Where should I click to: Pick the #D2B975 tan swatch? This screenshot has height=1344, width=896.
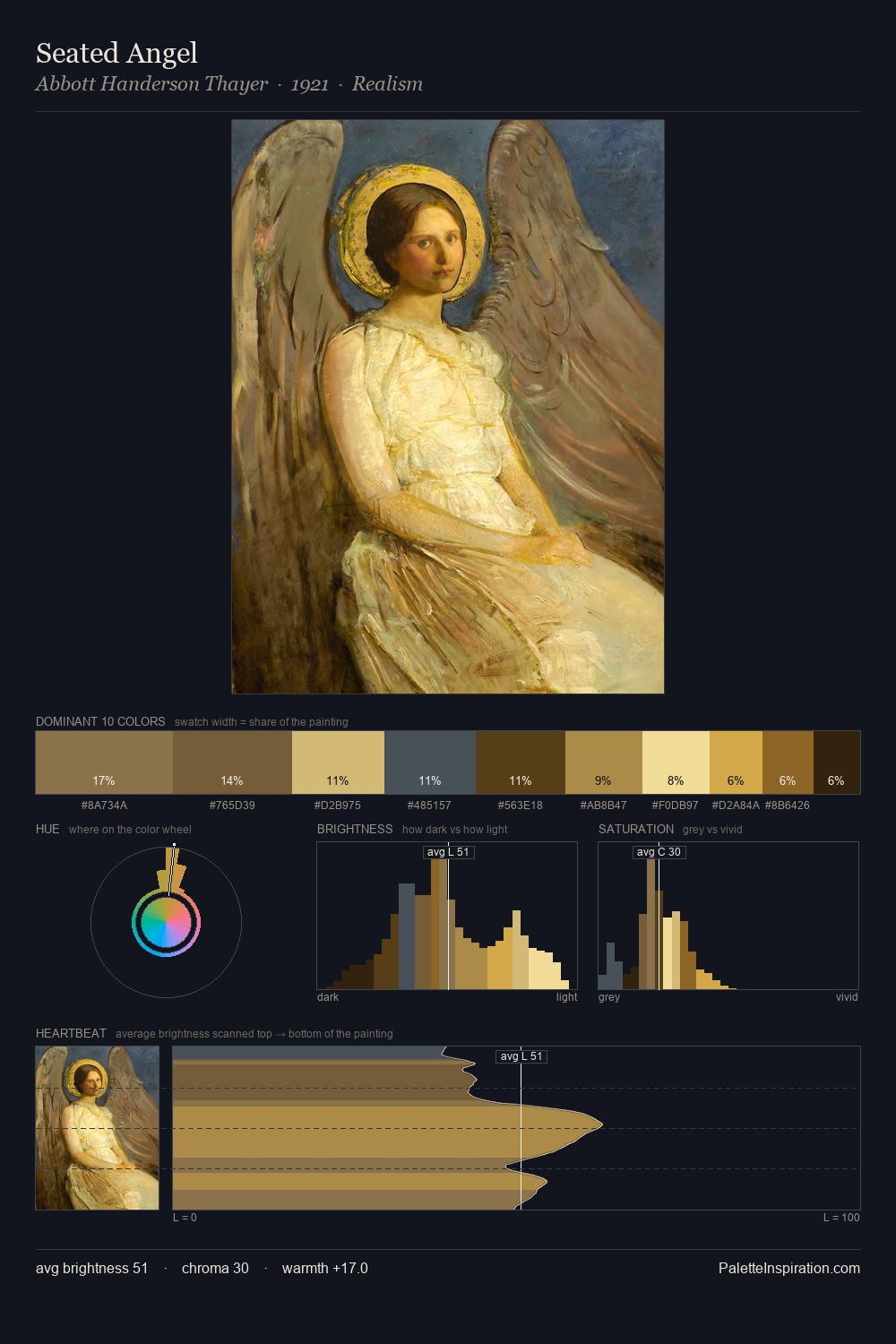[x=338, y=762]
